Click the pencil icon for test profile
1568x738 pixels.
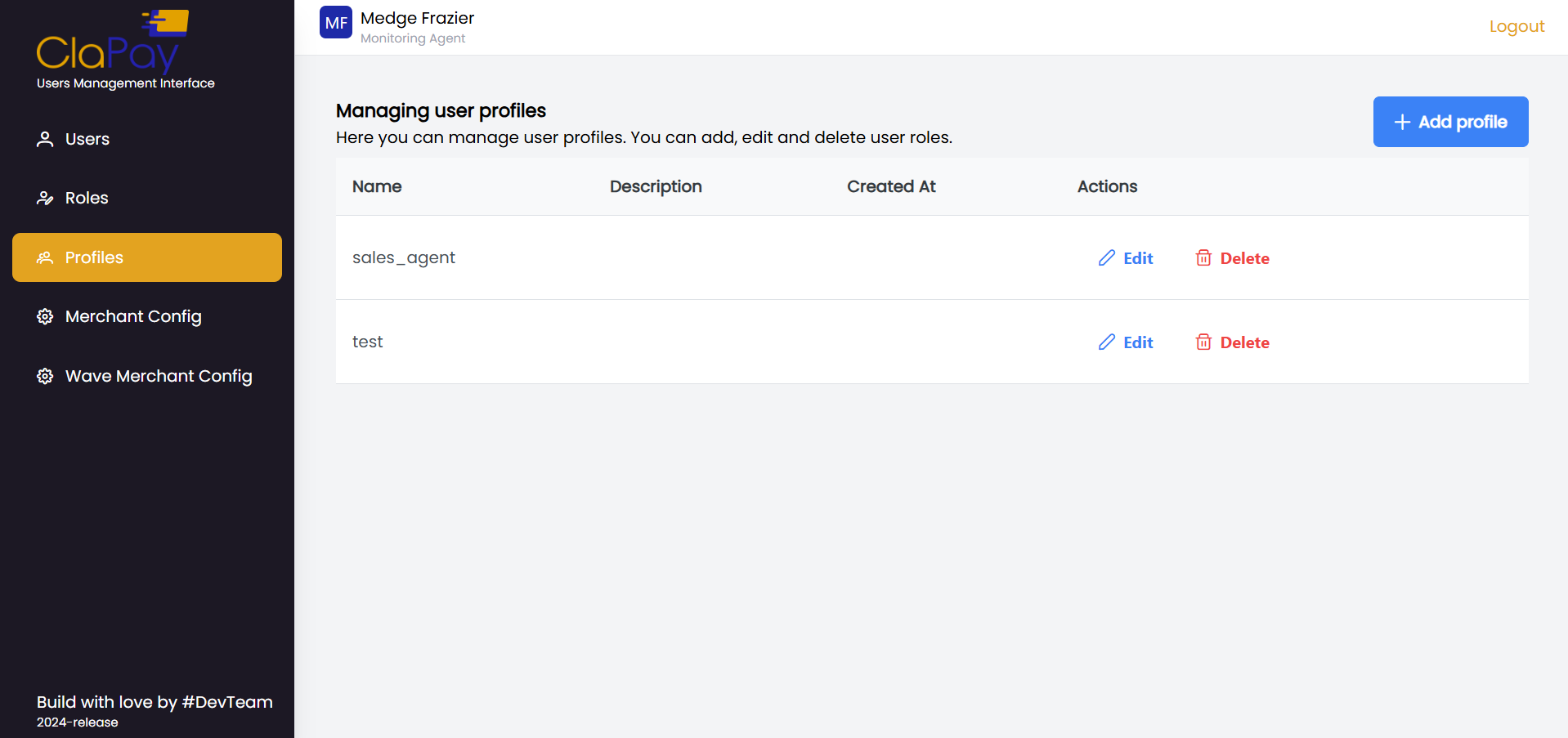[x=1106, y=342]
